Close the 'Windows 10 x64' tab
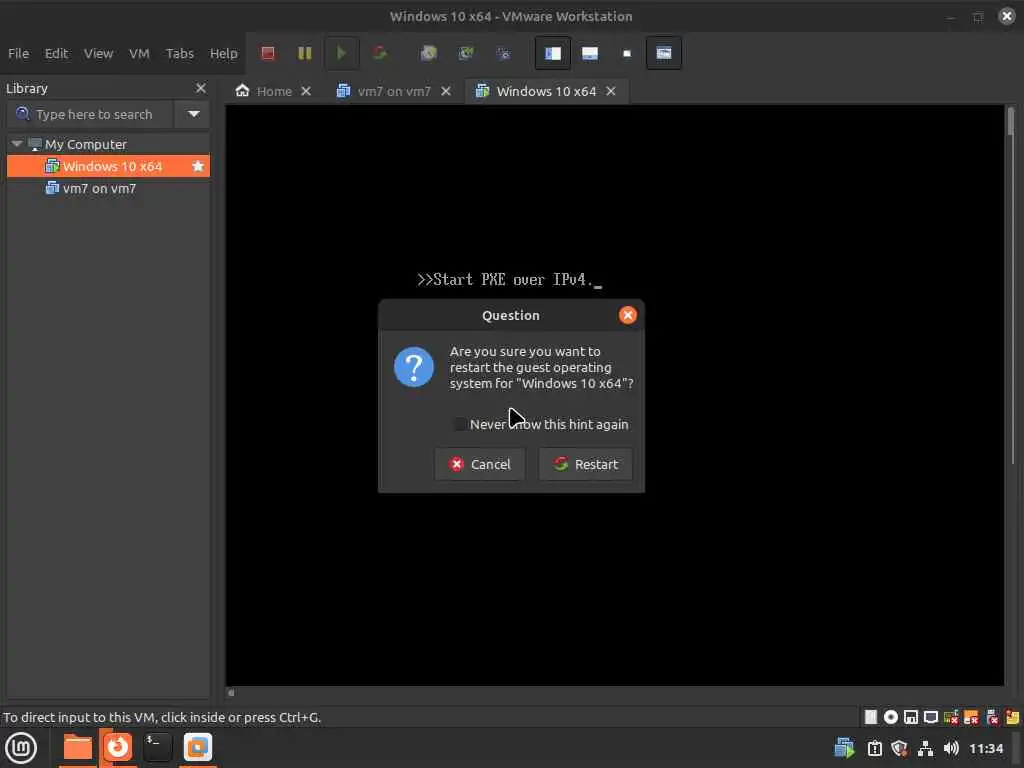 point(611,91)
